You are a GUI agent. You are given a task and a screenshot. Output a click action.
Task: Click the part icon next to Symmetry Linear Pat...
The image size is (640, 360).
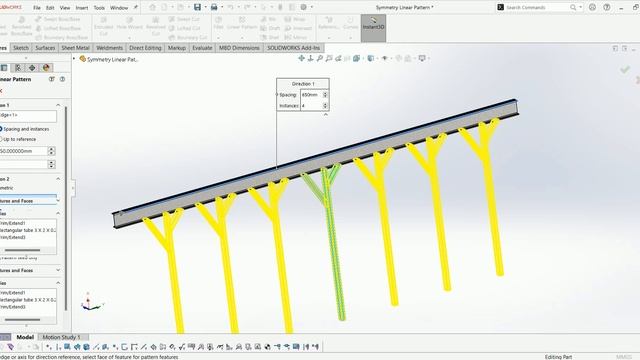82,59
